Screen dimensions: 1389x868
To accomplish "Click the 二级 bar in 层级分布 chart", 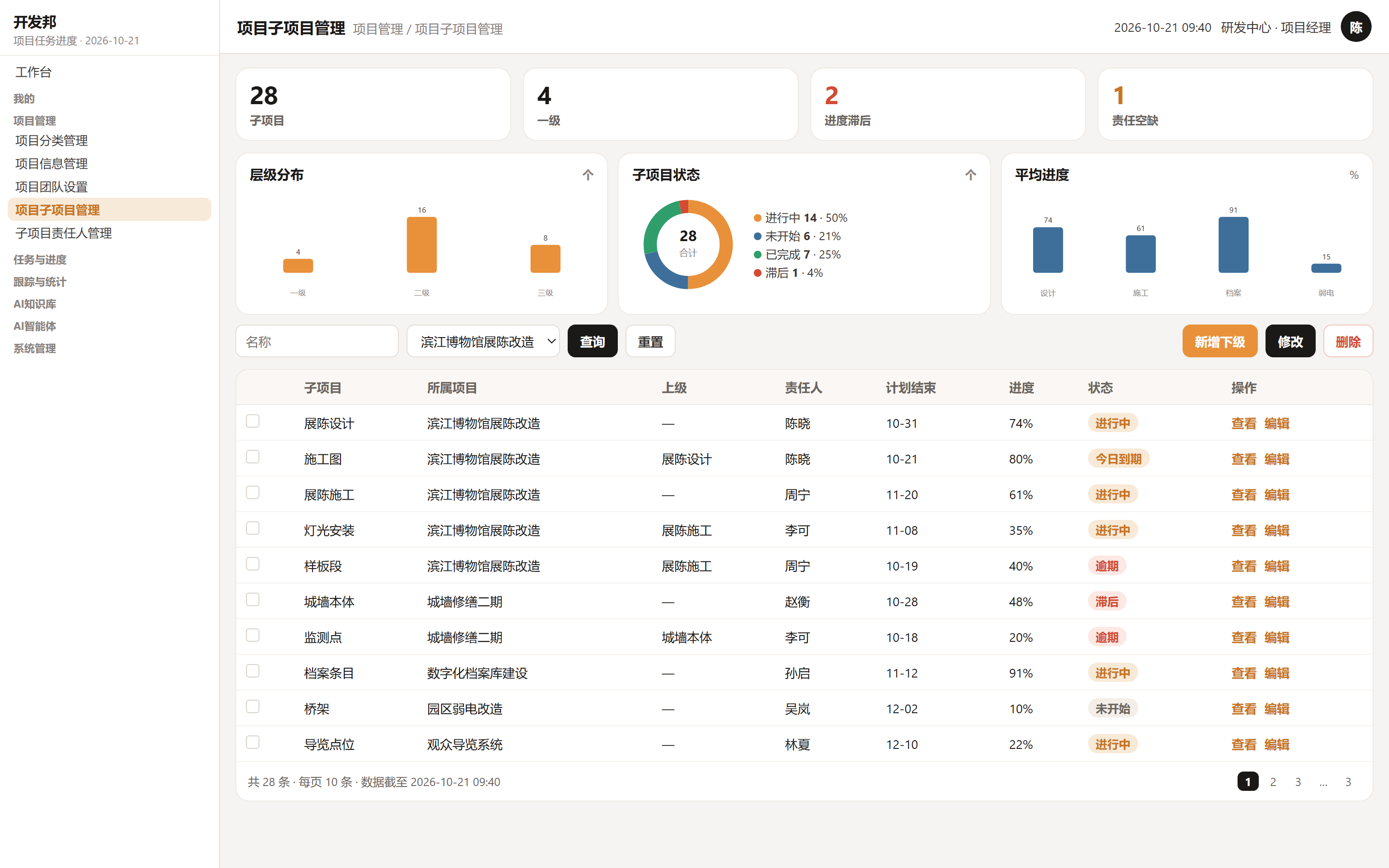I will tap(422, 244).
